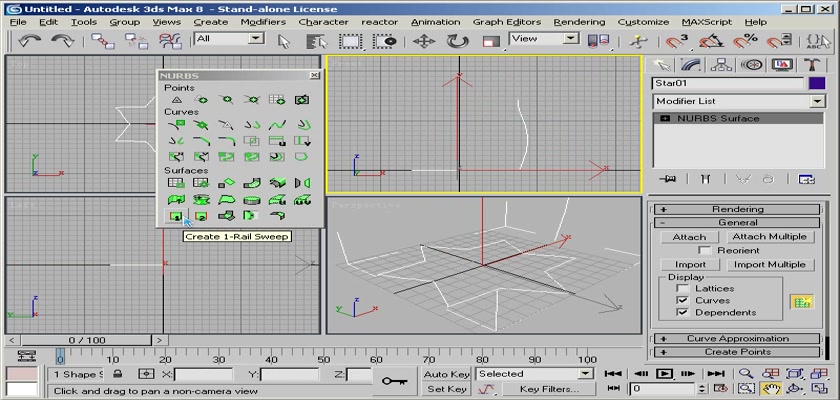Viewport: 840px width, 400px height.
Task: Click the Named Selection Sets ABC icon
Action: click(x=818, y=41)
